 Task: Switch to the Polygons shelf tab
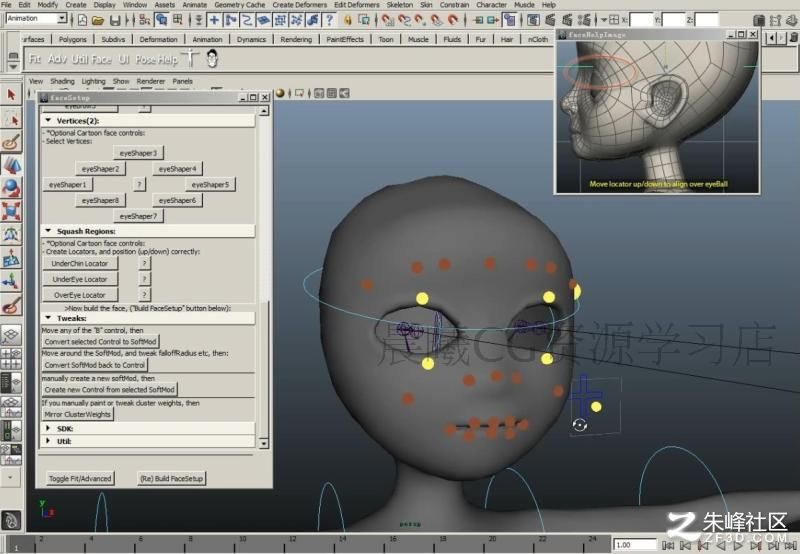[72, 39]
